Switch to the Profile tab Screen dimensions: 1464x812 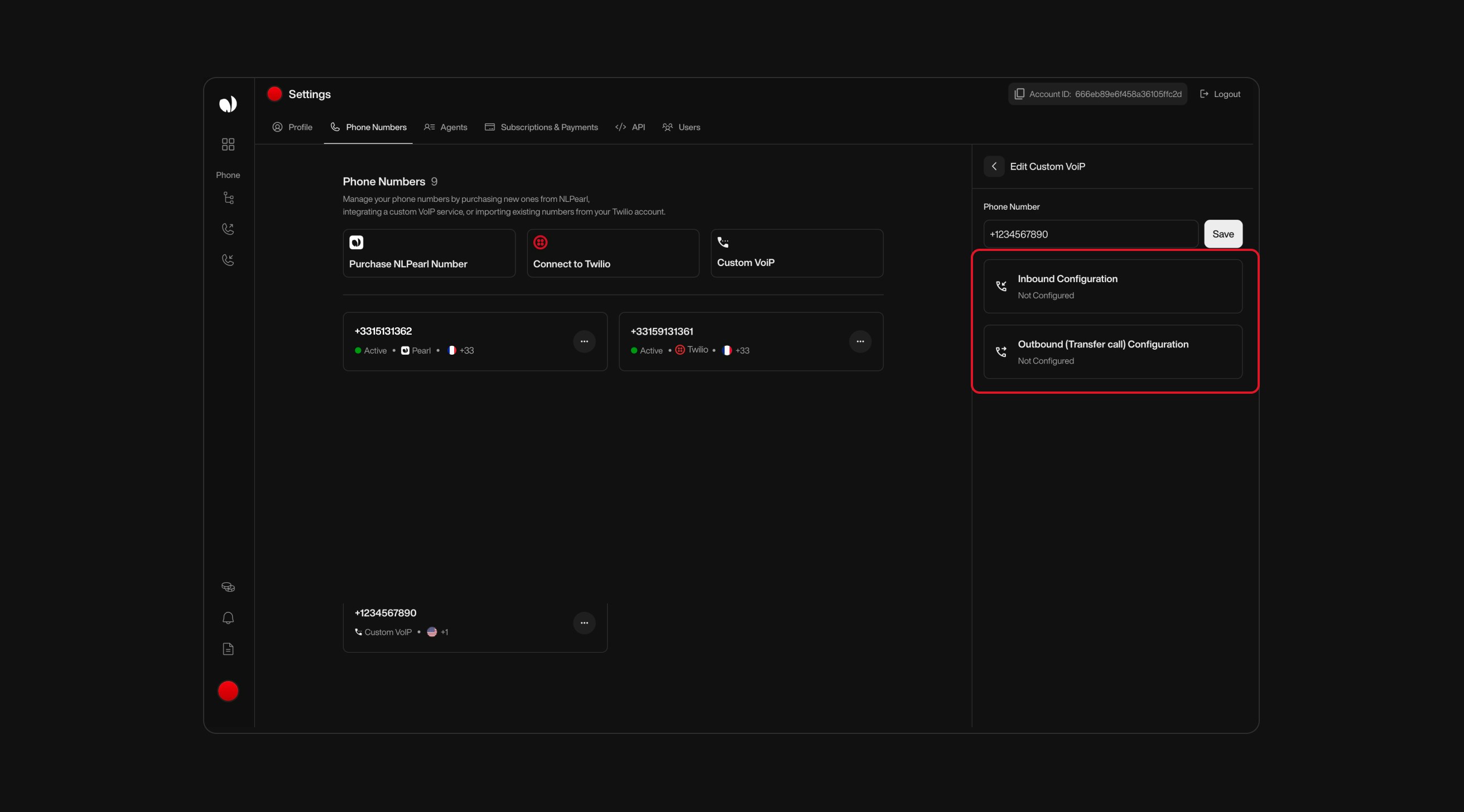[x=292, y=127]
